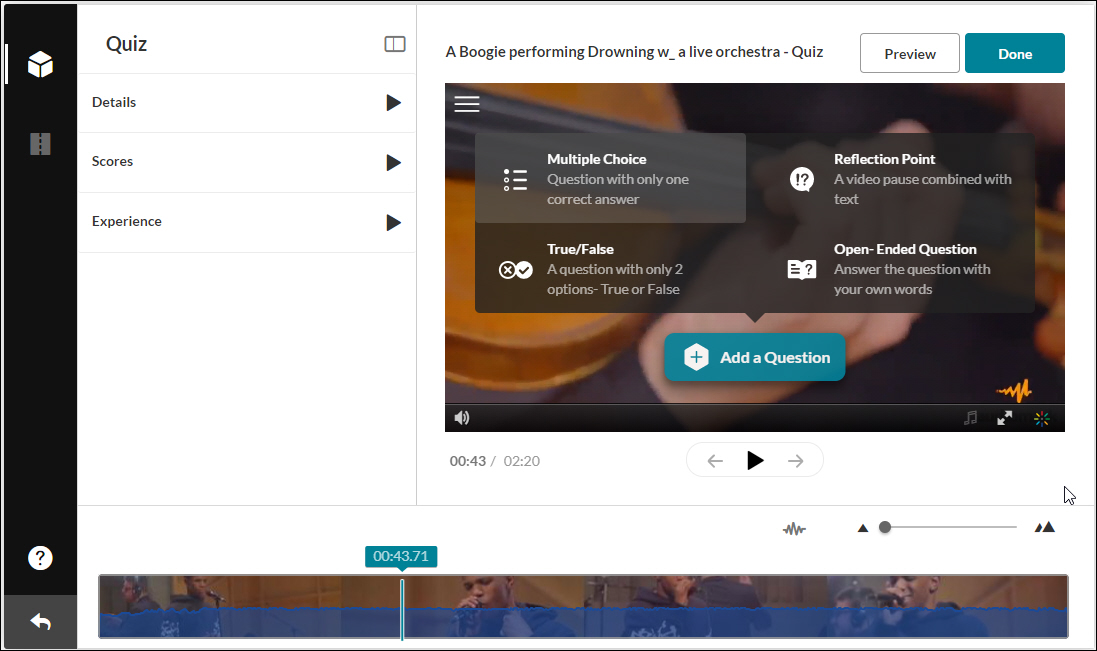Screen dimensions: 1097x651
Task: Expand the Experience section
Action: 246,222
